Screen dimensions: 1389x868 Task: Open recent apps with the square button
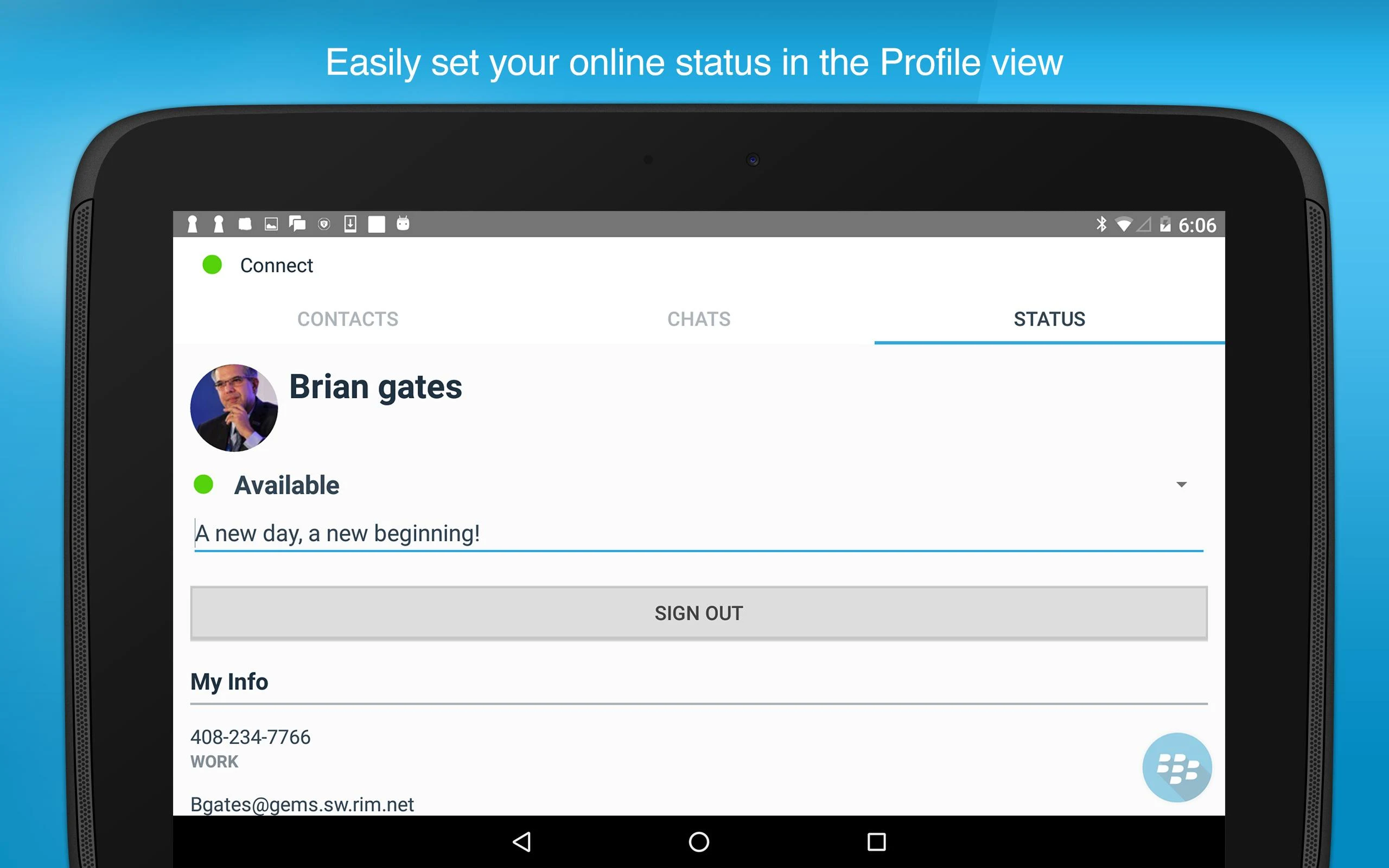click(x=876, y=841)
